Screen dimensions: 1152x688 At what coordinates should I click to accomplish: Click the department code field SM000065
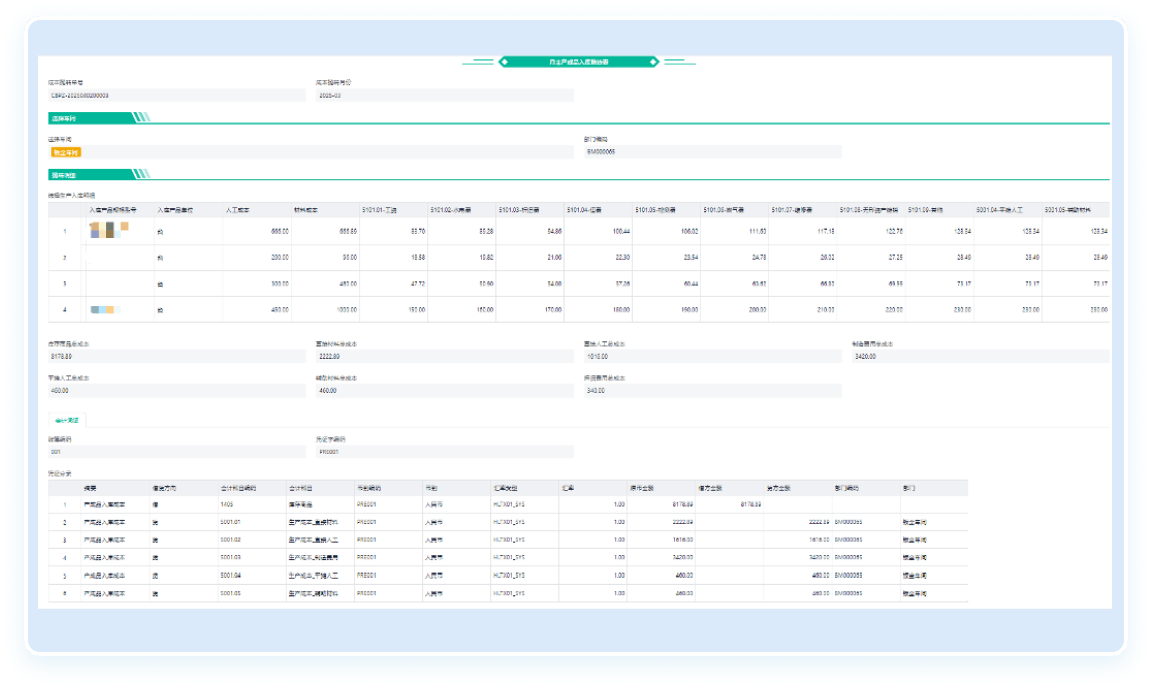tap(711, 152)
